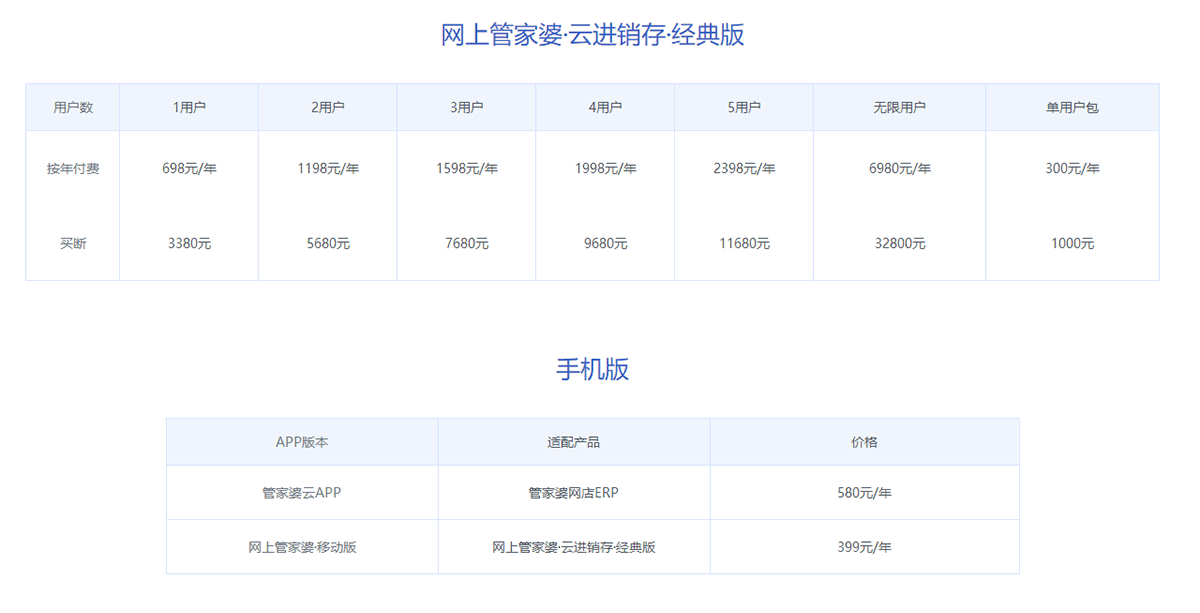Click the 手机版 section heading
The width and height of the screenshot is (1200, 613).
[593, 369]
